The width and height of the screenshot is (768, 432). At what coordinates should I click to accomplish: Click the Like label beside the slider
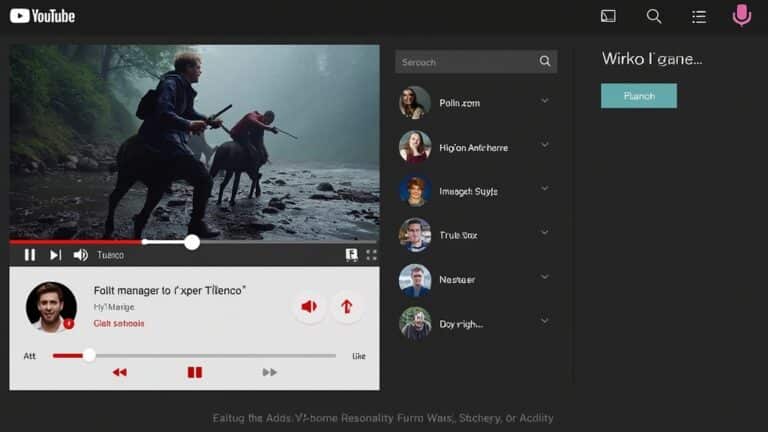coord(359,356)
